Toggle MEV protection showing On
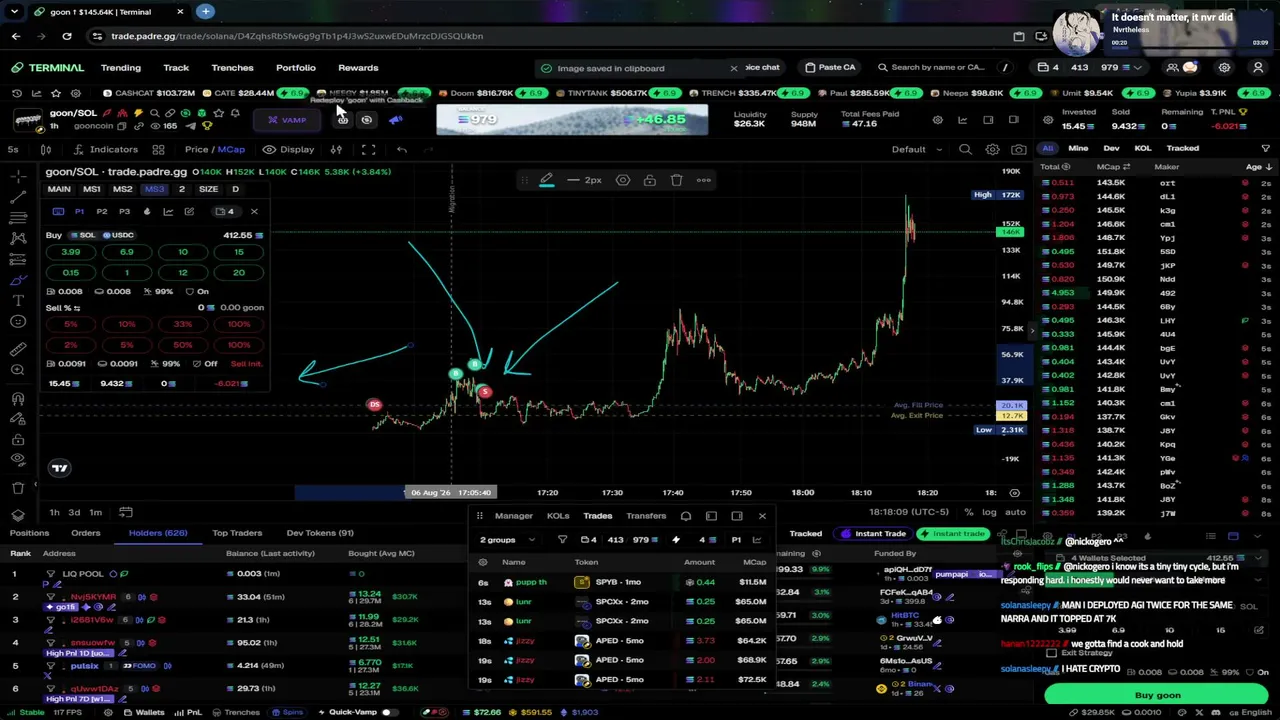 point(197,291)
